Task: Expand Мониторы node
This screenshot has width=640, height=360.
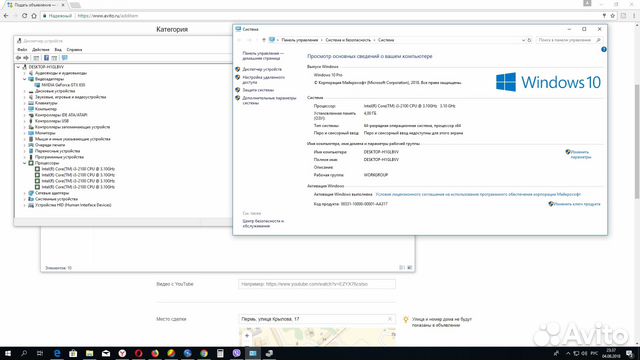Action: [24, 133]
